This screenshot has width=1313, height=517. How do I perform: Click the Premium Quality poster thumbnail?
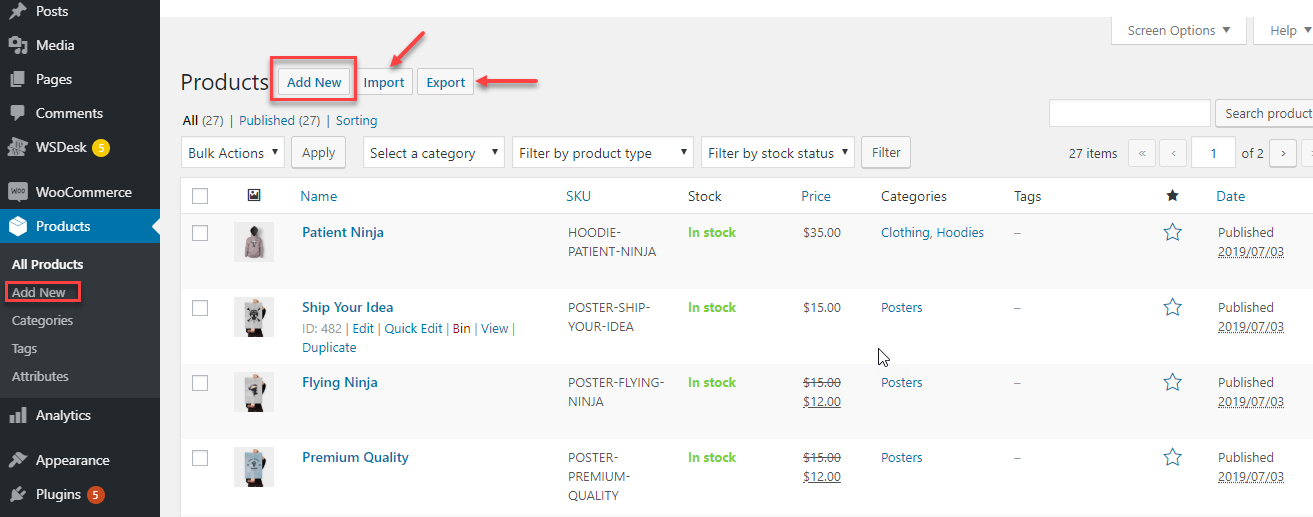pos(254,467)
